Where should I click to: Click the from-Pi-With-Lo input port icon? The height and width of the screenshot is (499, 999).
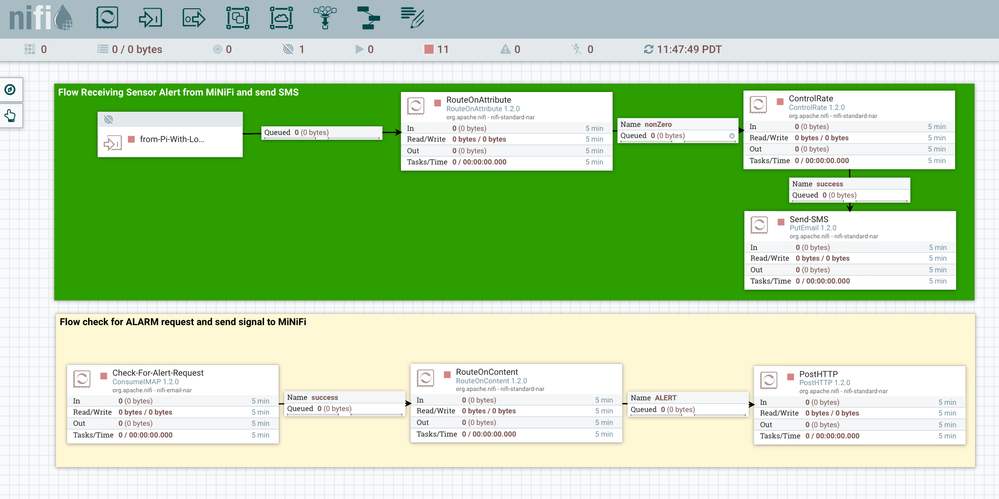coord(112,144)
